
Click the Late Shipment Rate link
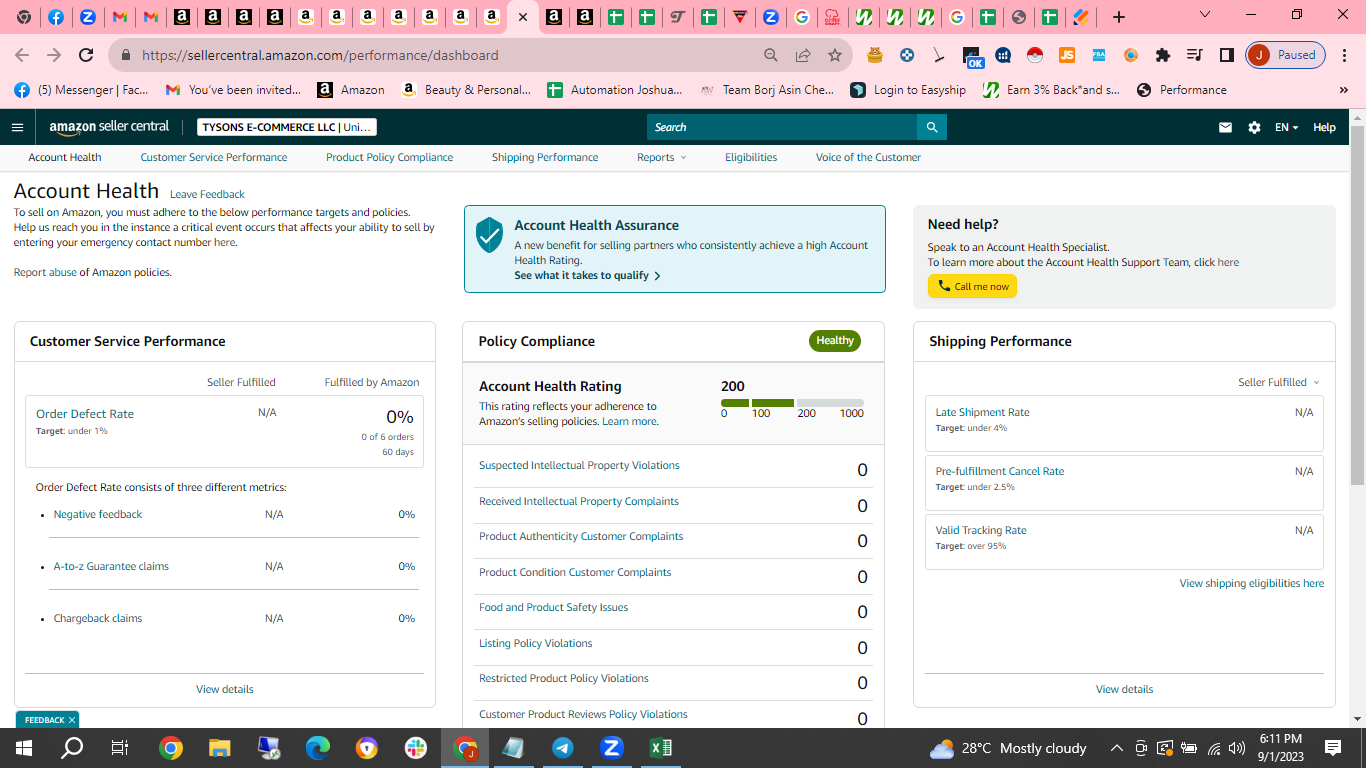point(982,412)
